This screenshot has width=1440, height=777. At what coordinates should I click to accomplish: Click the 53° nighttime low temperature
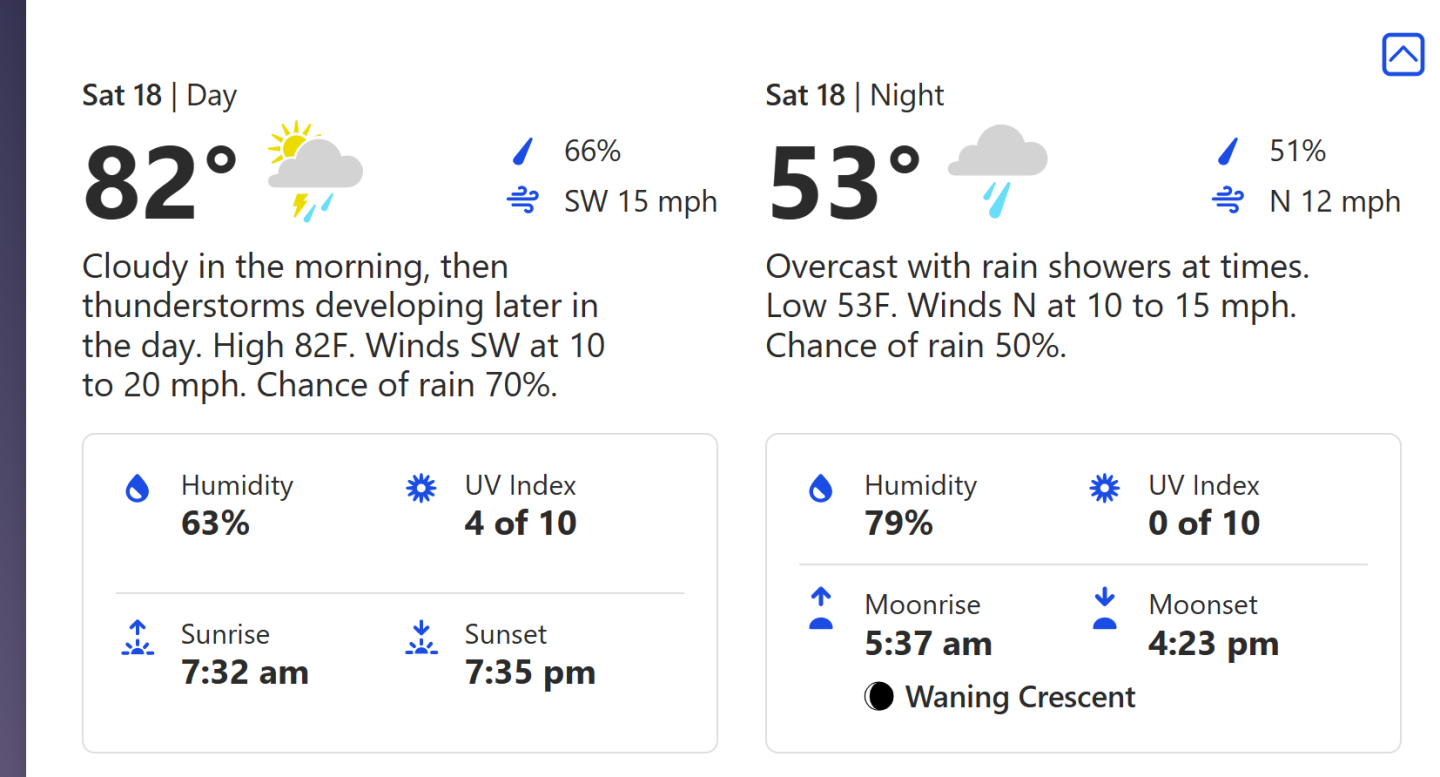845,183
